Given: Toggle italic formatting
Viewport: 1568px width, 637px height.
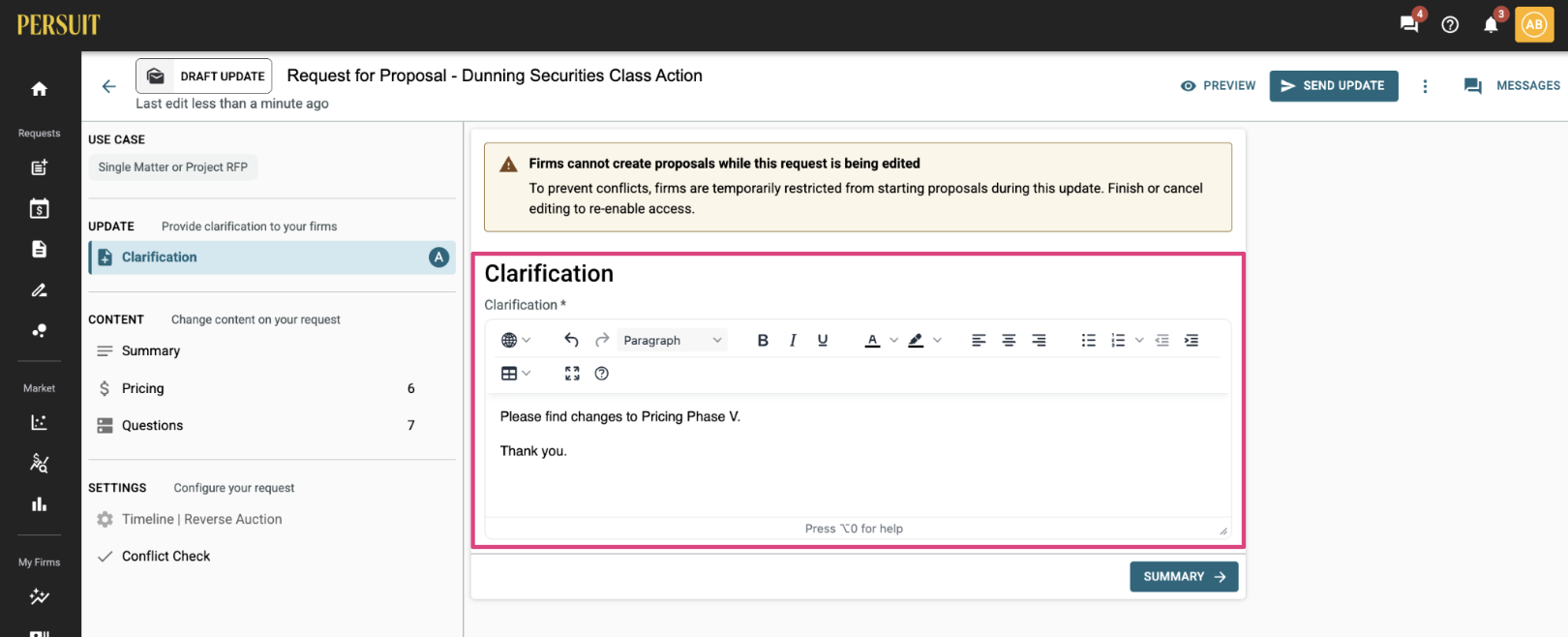Looking at the screenshot, I should point(793,340).
